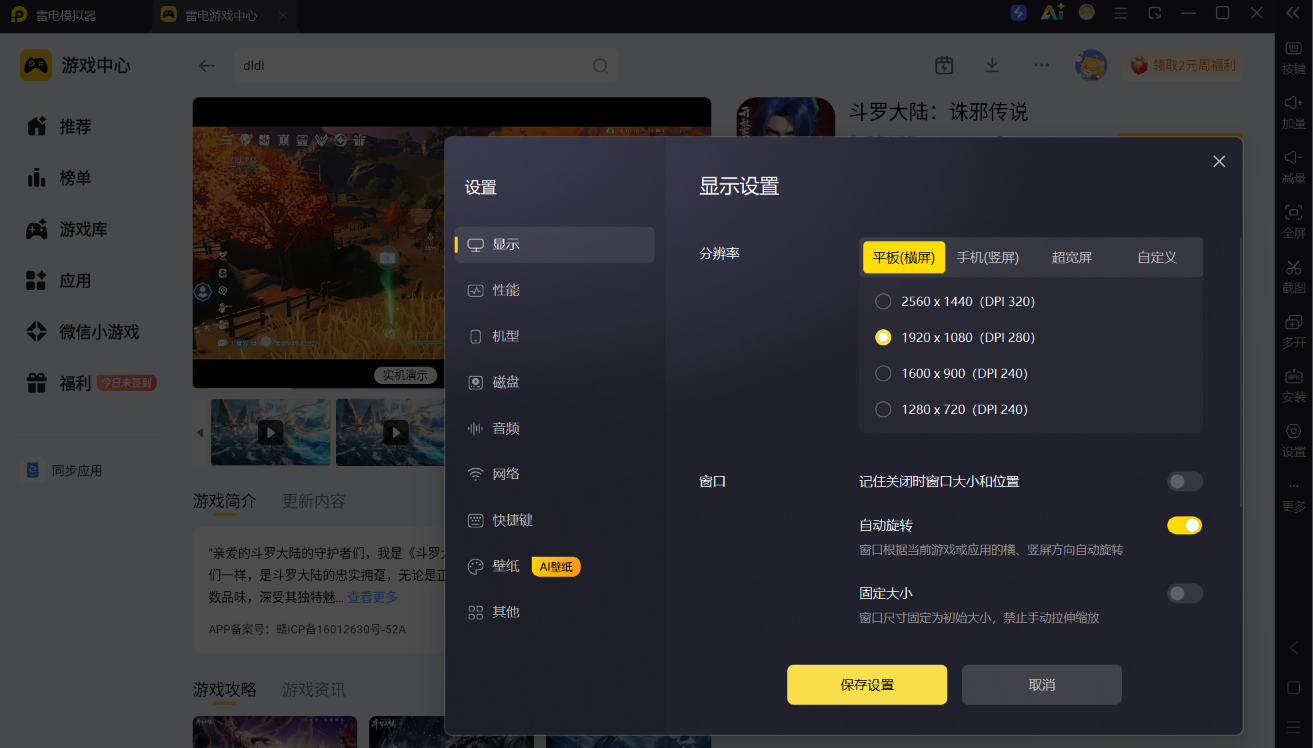Click 安装 APK install tool
Viewport: 1313px width, 748px height.
click(1294, 385)
